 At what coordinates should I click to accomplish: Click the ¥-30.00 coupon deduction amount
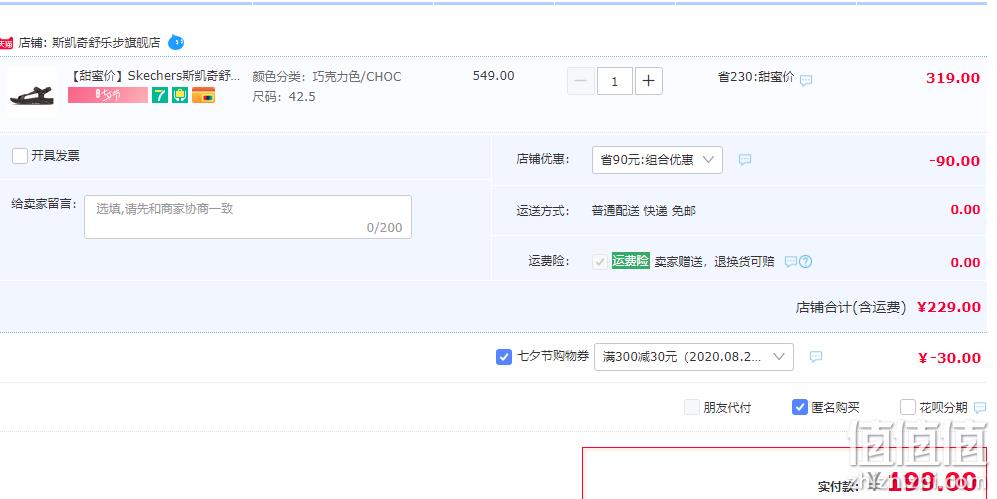949,358
